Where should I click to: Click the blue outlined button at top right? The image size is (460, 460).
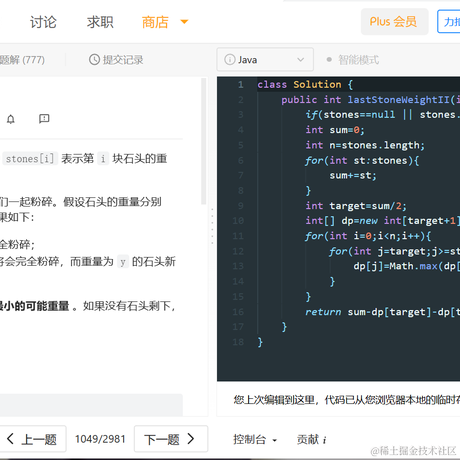pyautogui.click(x=449, y=22)
